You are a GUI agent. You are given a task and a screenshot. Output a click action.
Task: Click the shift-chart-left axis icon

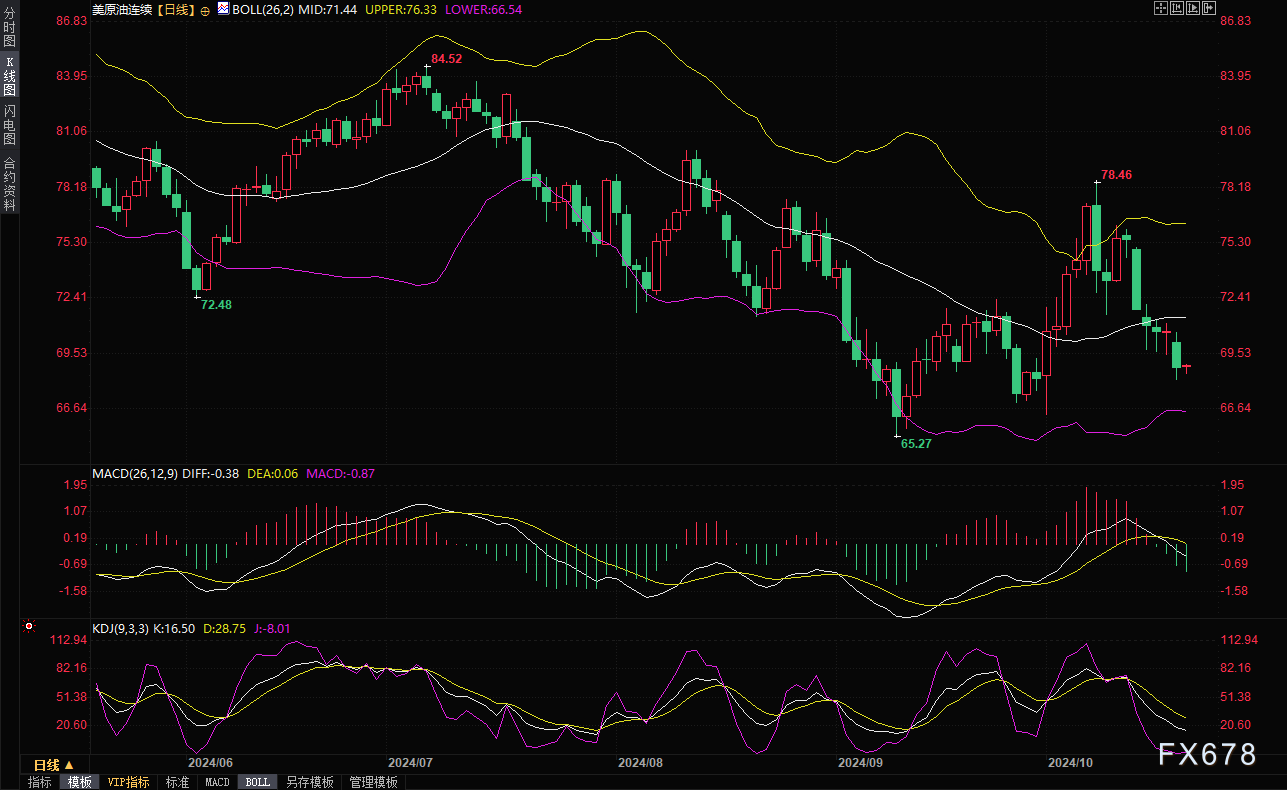click(x=1177, y=9)
